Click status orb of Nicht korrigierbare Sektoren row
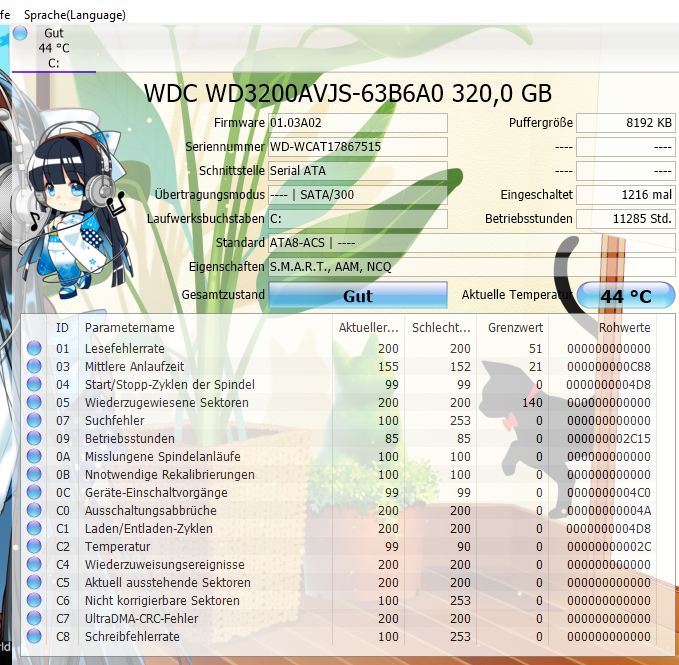679x665 pixels. [34, 600]
